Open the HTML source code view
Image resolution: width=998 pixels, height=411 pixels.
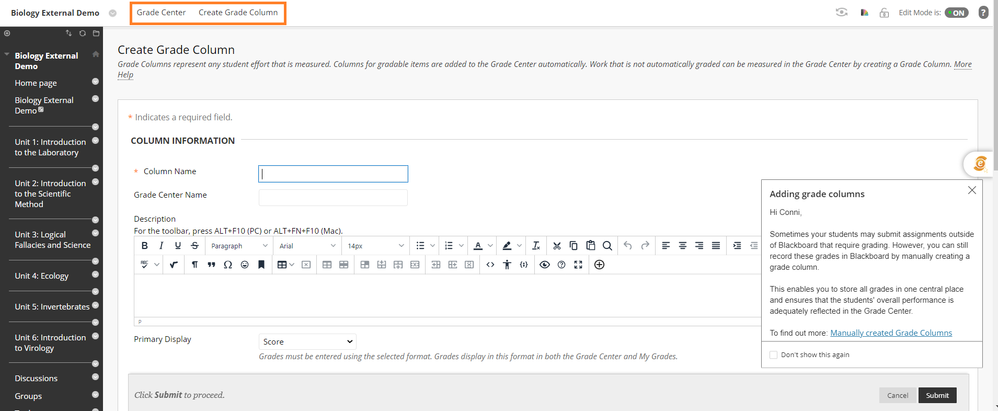click(x=489, y=265)
